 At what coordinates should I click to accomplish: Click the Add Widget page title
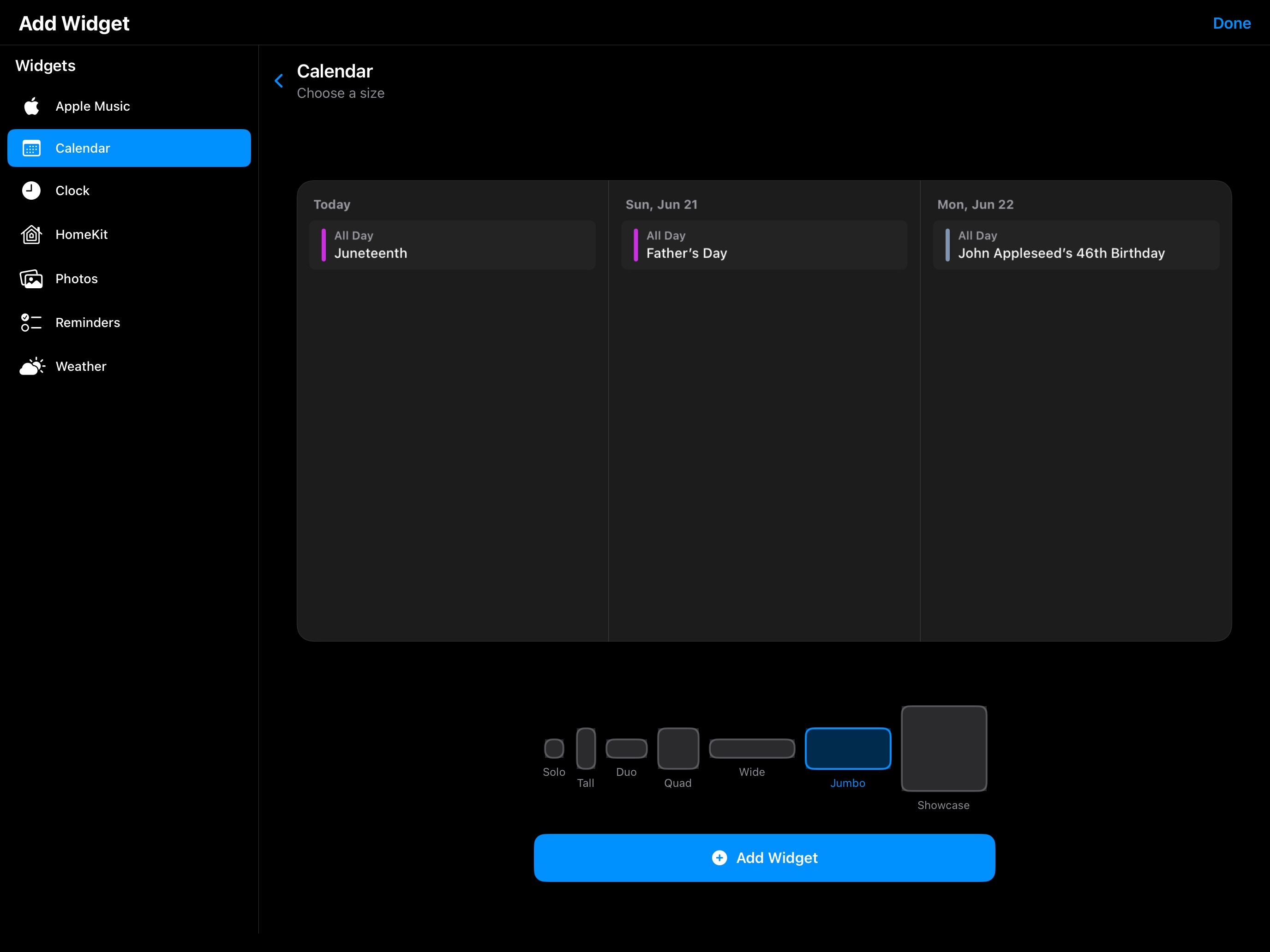point(74,24)
